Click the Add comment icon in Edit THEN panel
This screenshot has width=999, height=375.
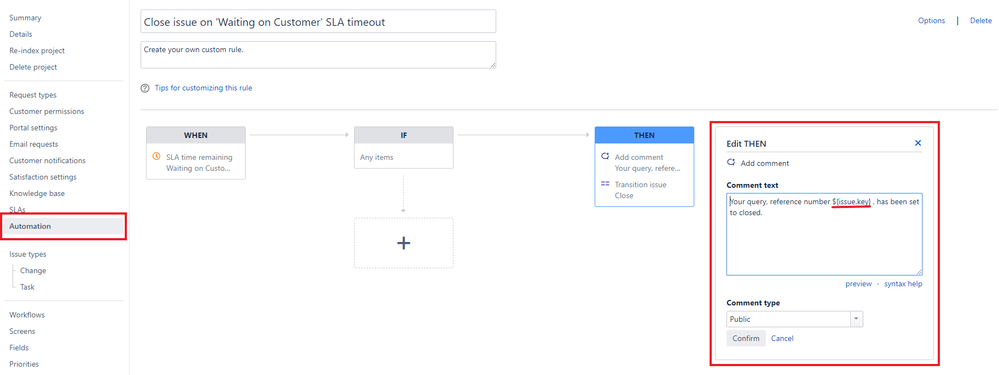coord(731,163)
